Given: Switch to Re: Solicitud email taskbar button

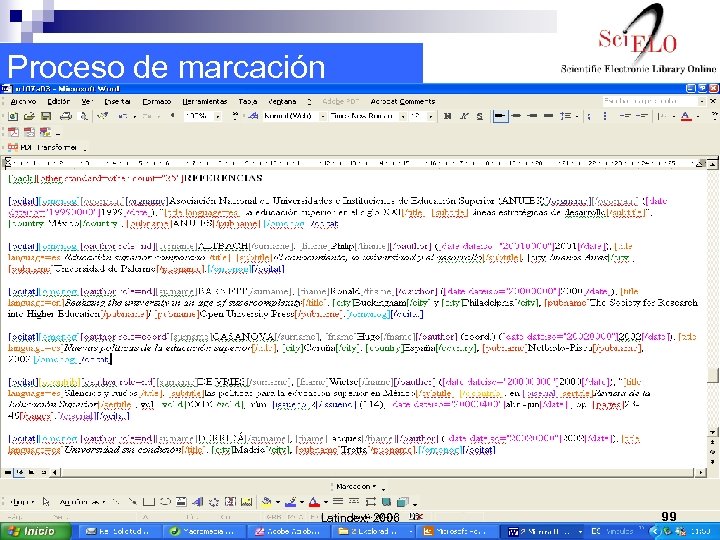Looking at the screenshot, I should (122, 531).
